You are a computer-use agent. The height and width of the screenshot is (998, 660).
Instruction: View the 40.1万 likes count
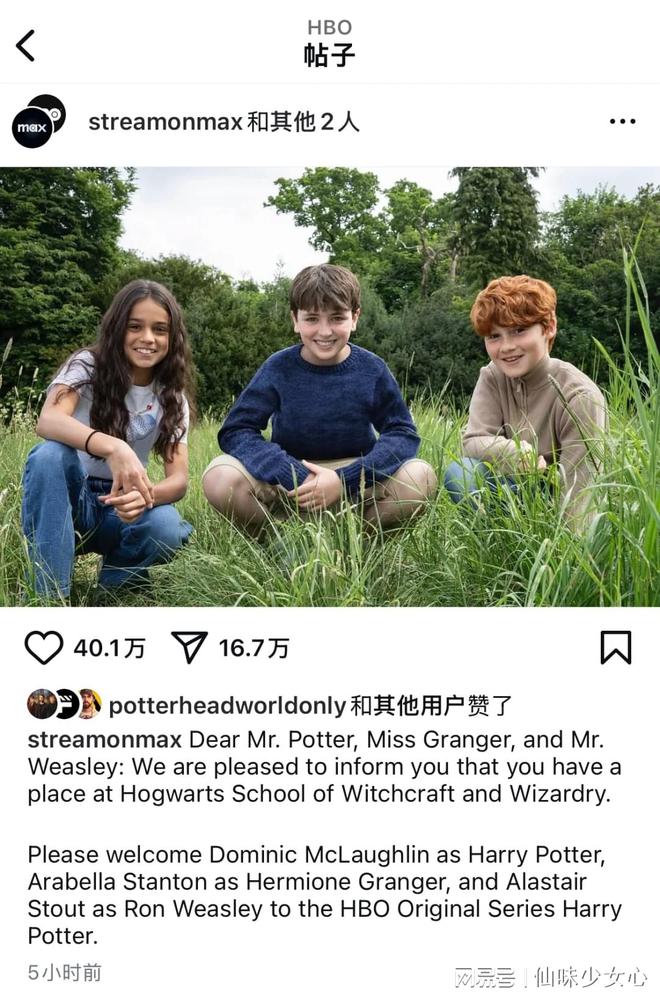[109, 648]
